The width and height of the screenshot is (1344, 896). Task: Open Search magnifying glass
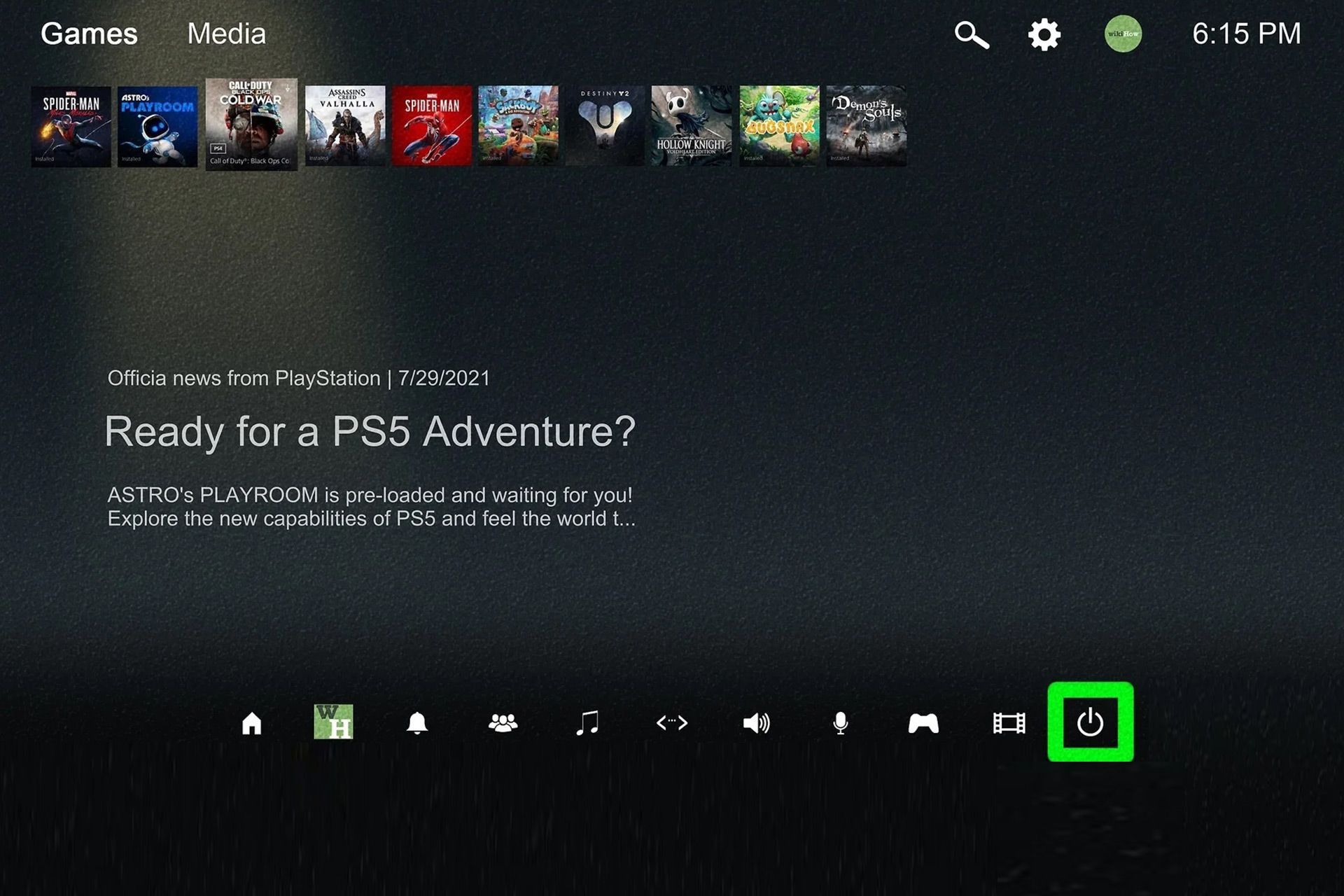point(972,34)
